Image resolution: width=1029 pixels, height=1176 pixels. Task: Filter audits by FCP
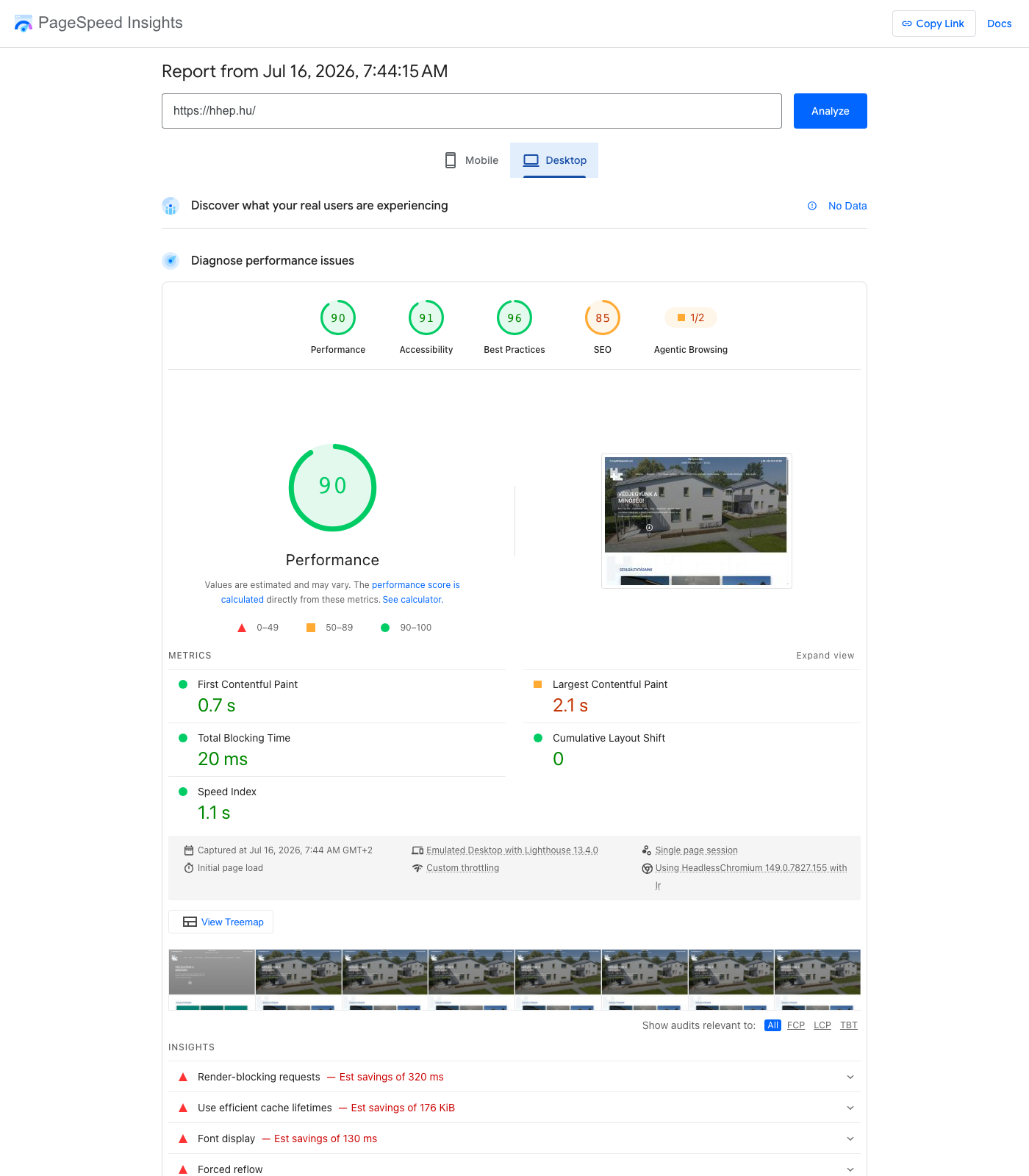click(796, 1025)
